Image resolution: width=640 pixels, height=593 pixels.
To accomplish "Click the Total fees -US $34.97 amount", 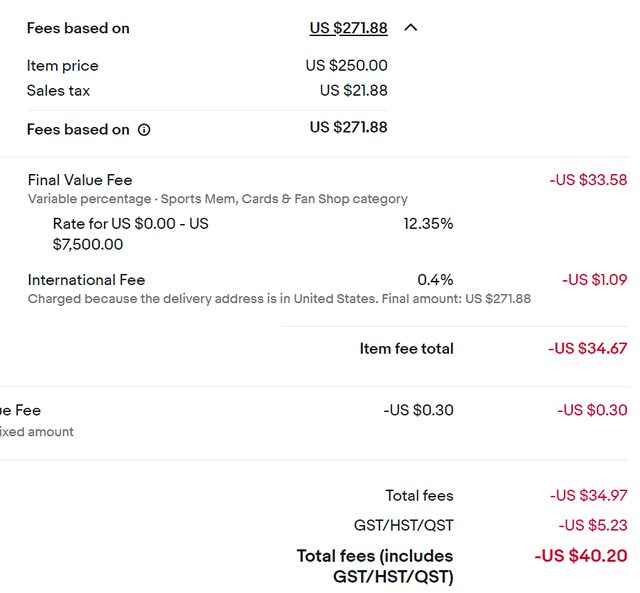I will (588, 495).
